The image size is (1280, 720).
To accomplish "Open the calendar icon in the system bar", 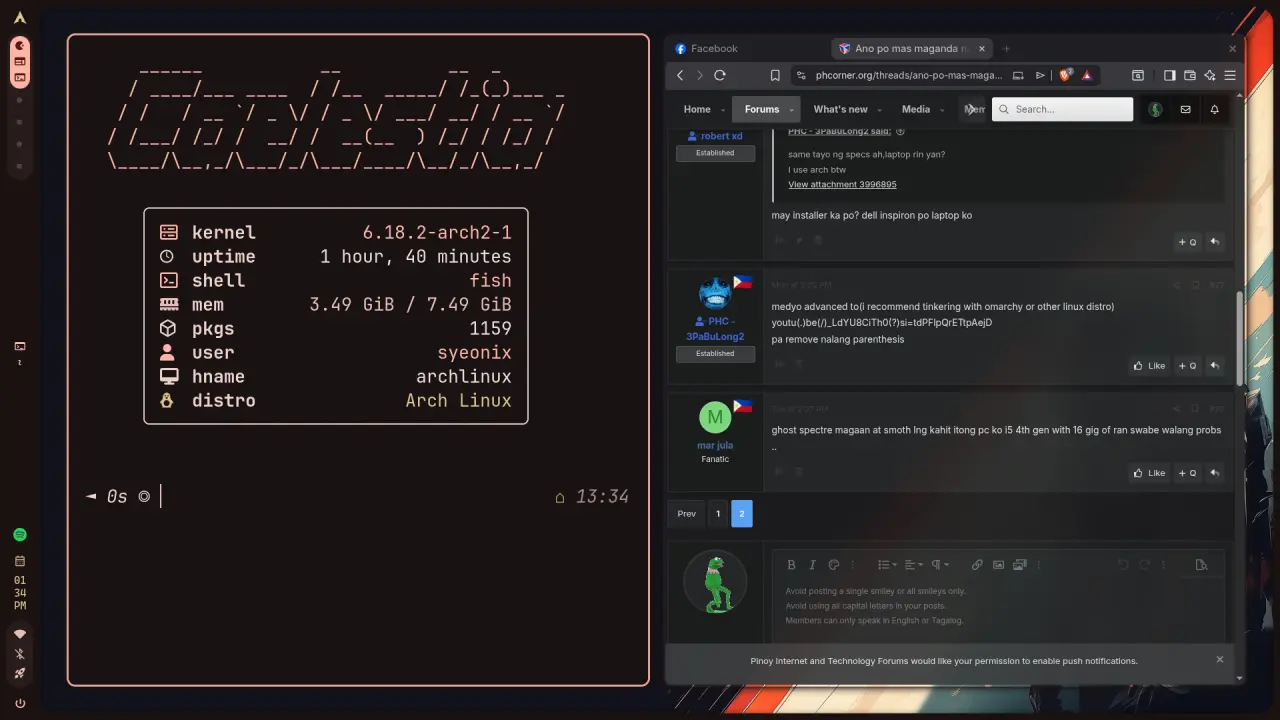I will [x=20, y=561].
